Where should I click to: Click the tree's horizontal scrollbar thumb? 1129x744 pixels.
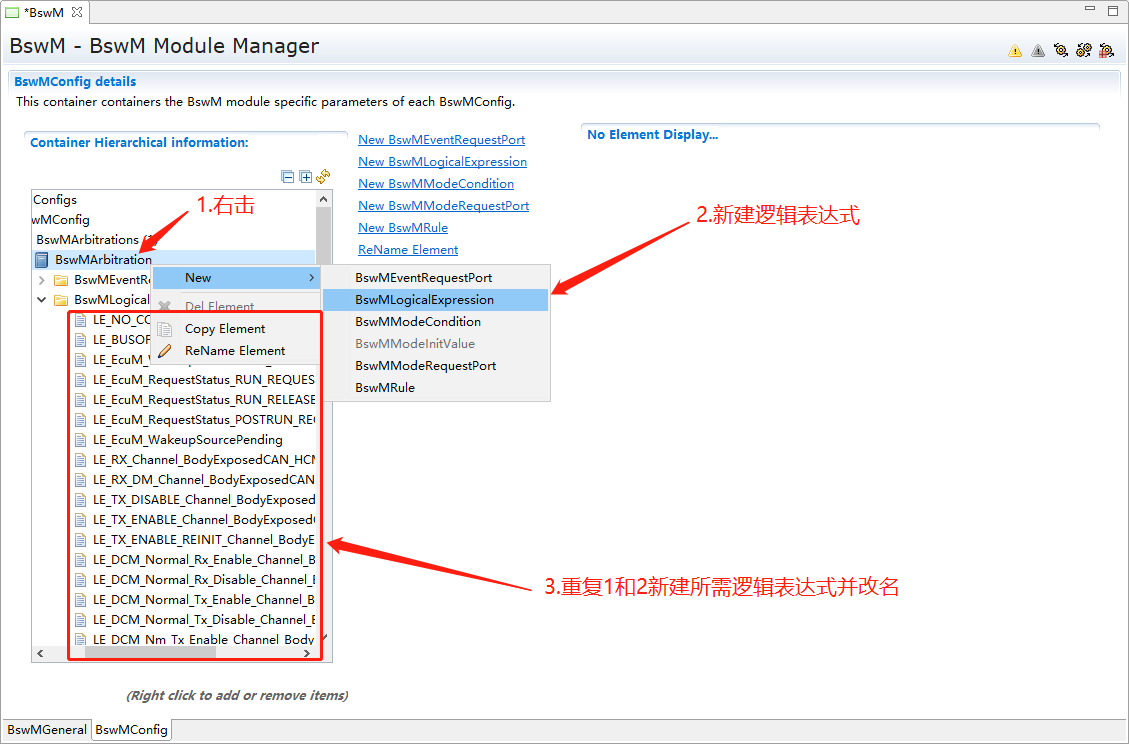[150, 652]
